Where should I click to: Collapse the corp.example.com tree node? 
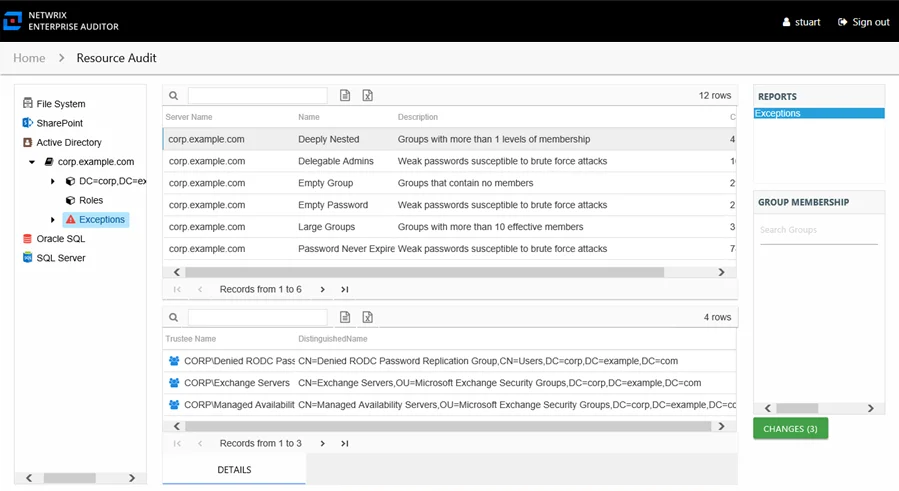point(32,162)
